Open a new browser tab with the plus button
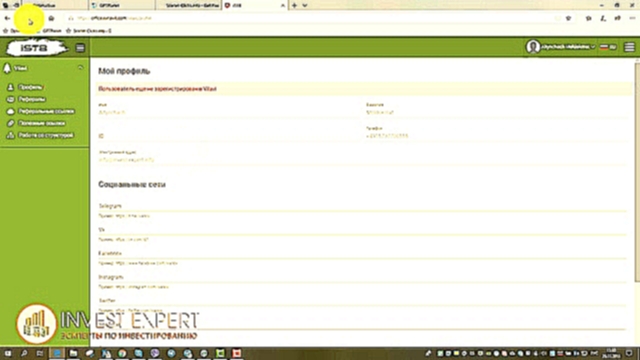Image resolution: width=640 pixels, height=360 pixels. [294, 5]
